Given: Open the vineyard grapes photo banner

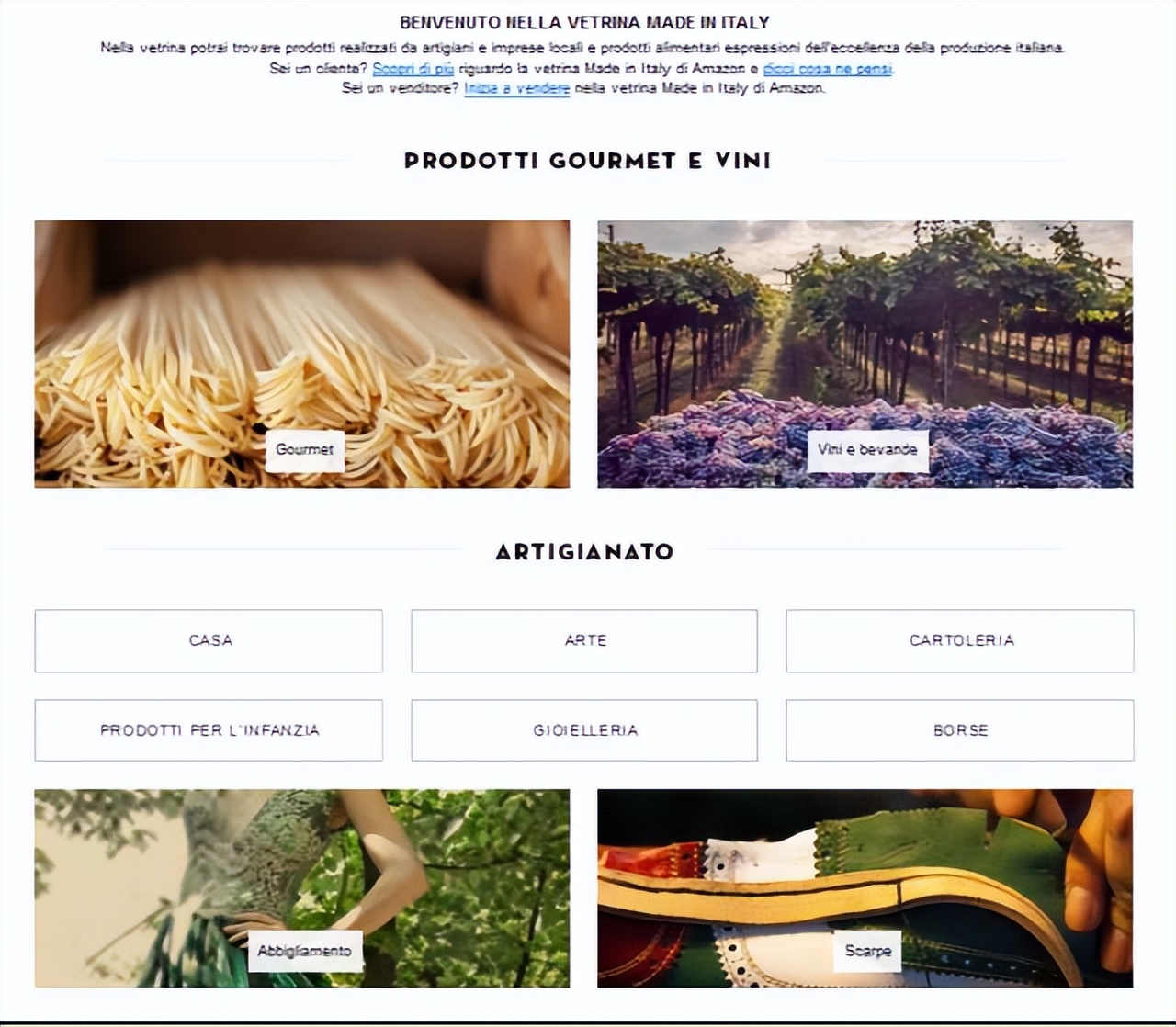Looking at the screenshot, I should [865, 354].
